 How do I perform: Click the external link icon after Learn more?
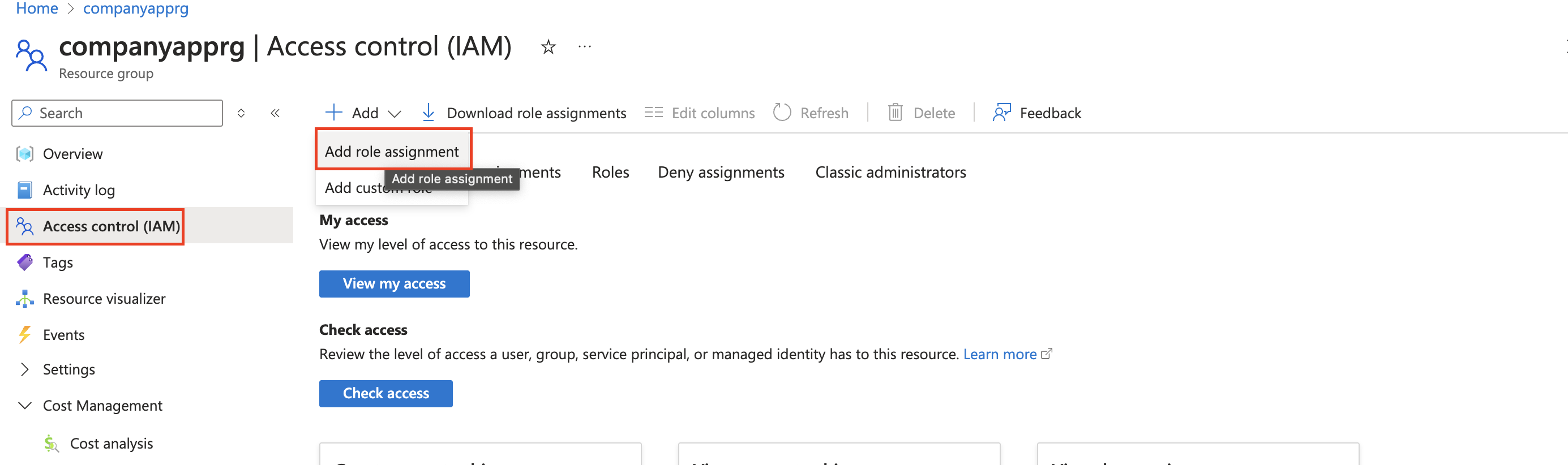coord(1046,354)
